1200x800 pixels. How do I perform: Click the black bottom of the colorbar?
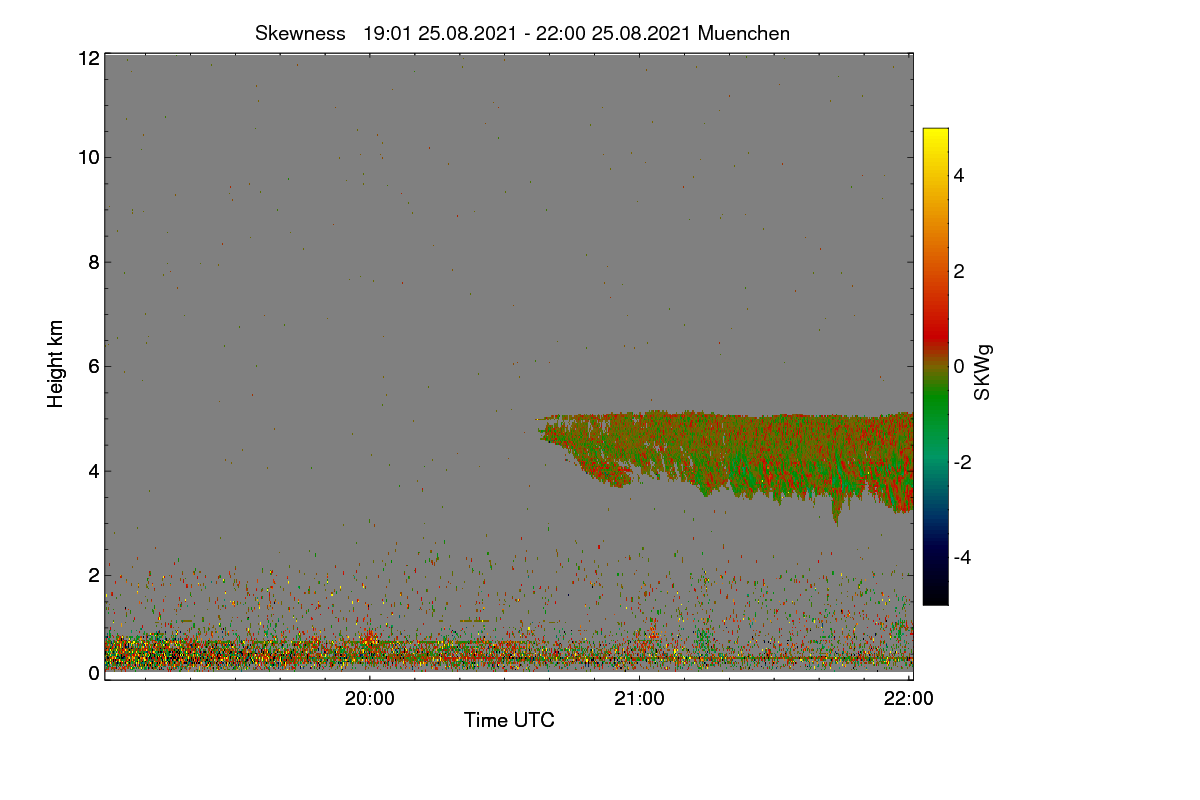[935, 595]
